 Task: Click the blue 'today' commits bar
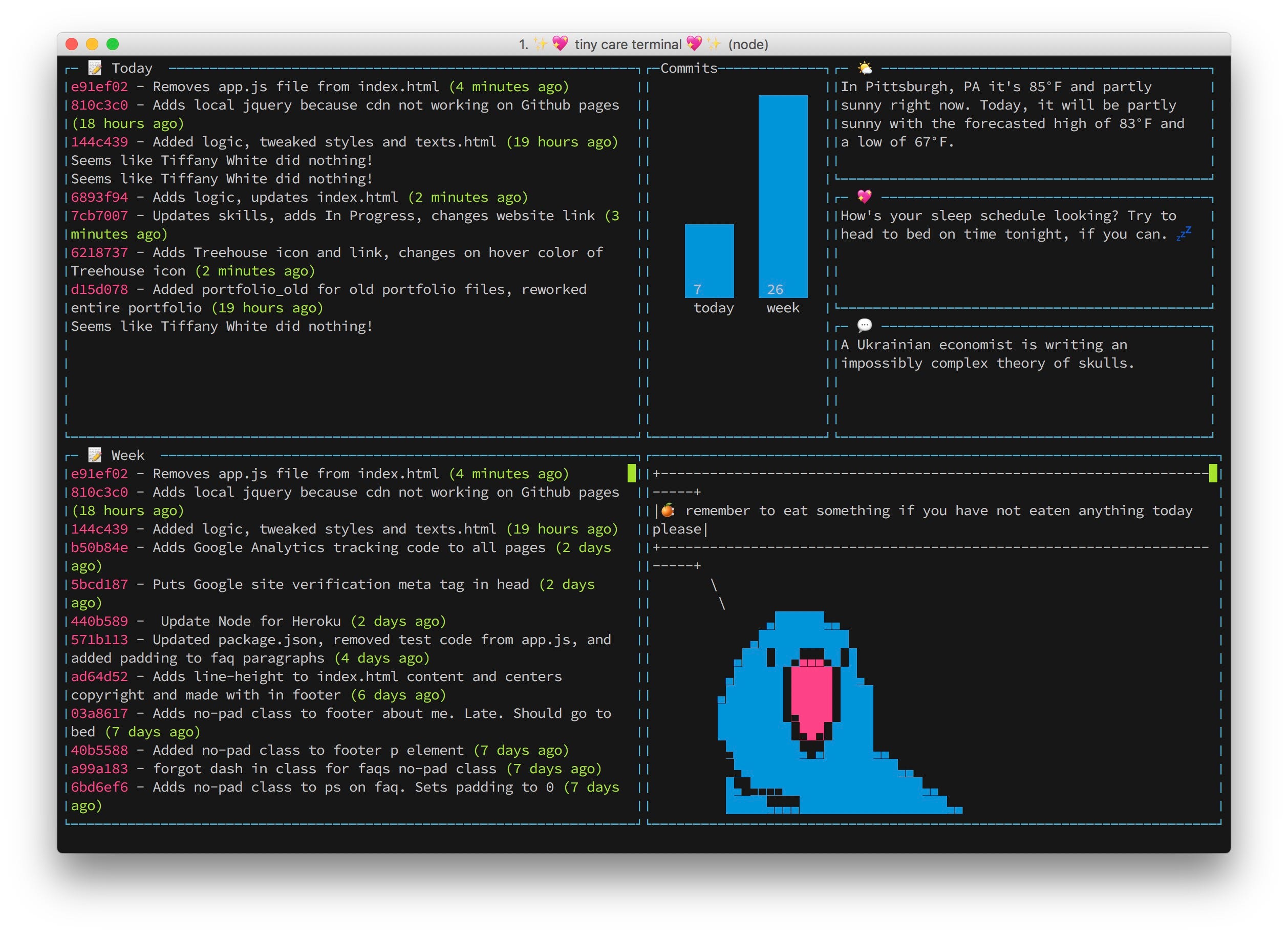pyautogui.click(x=710, y=261)
